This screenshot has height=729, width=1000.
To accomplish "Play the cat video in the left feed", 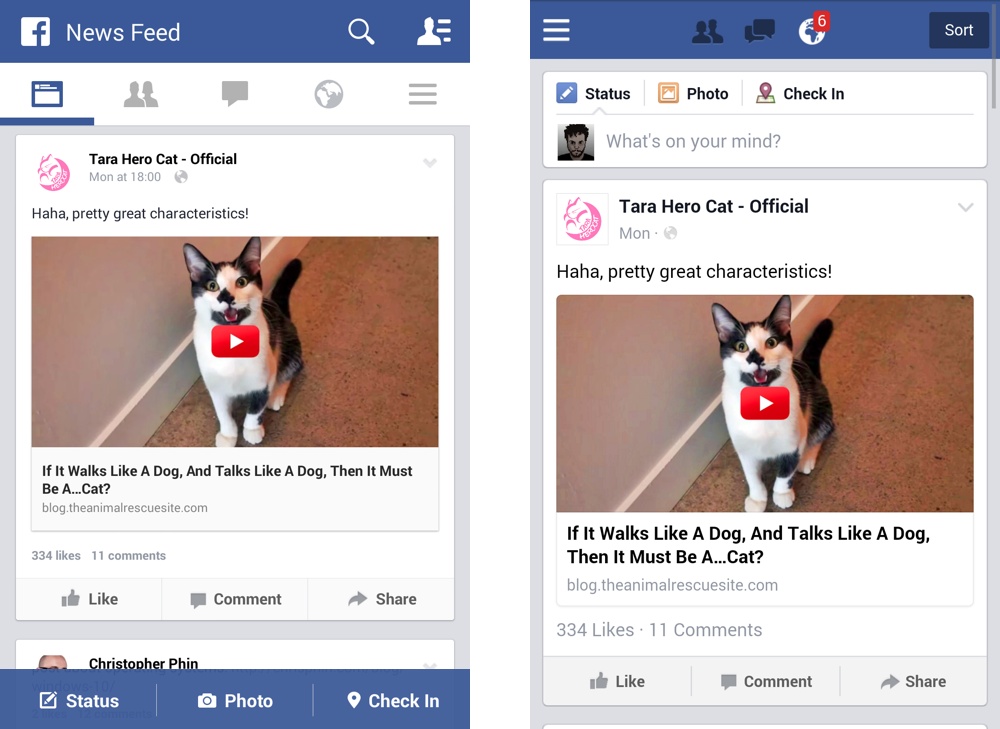I will click(x=235, y=342).
